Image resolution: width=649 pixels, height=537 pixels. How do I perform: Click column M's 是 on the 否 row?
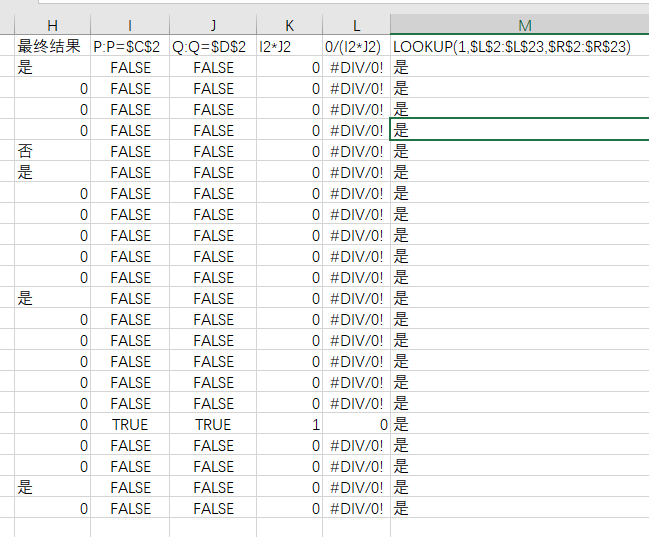click(x=519, y=151)
